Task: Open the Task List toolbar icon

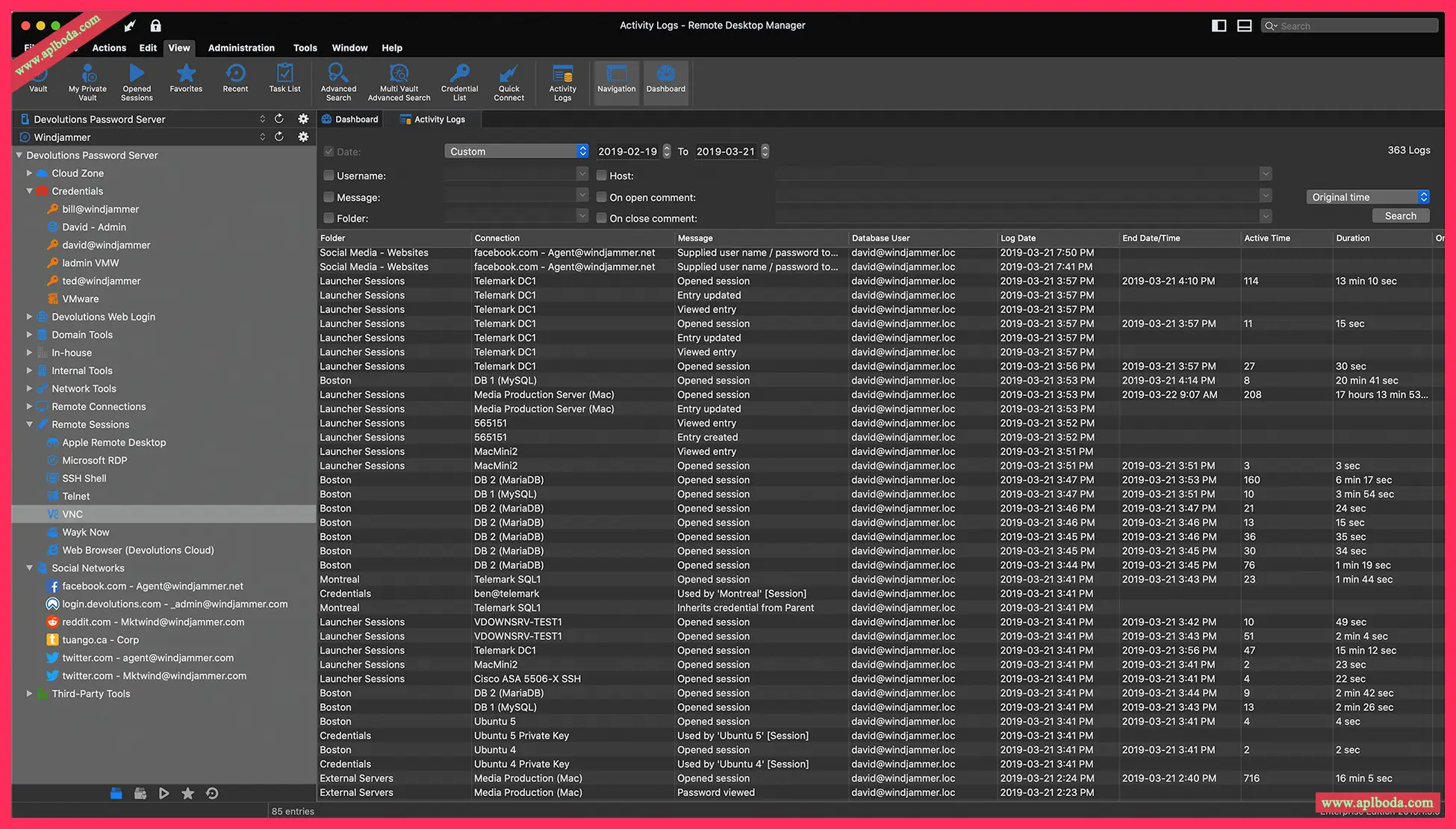Action: pyautogui.click(x=284, y=78)
